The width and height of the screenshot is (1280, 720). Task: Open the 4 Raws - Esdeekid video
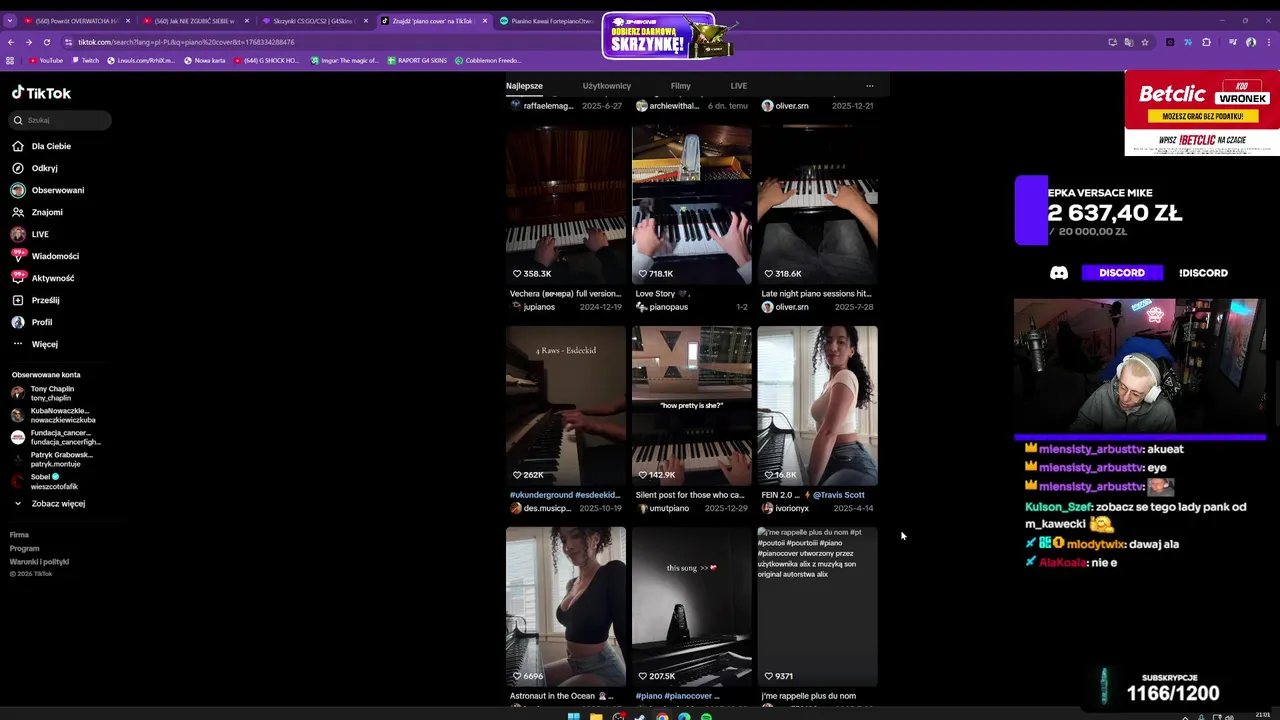point(566,406)
